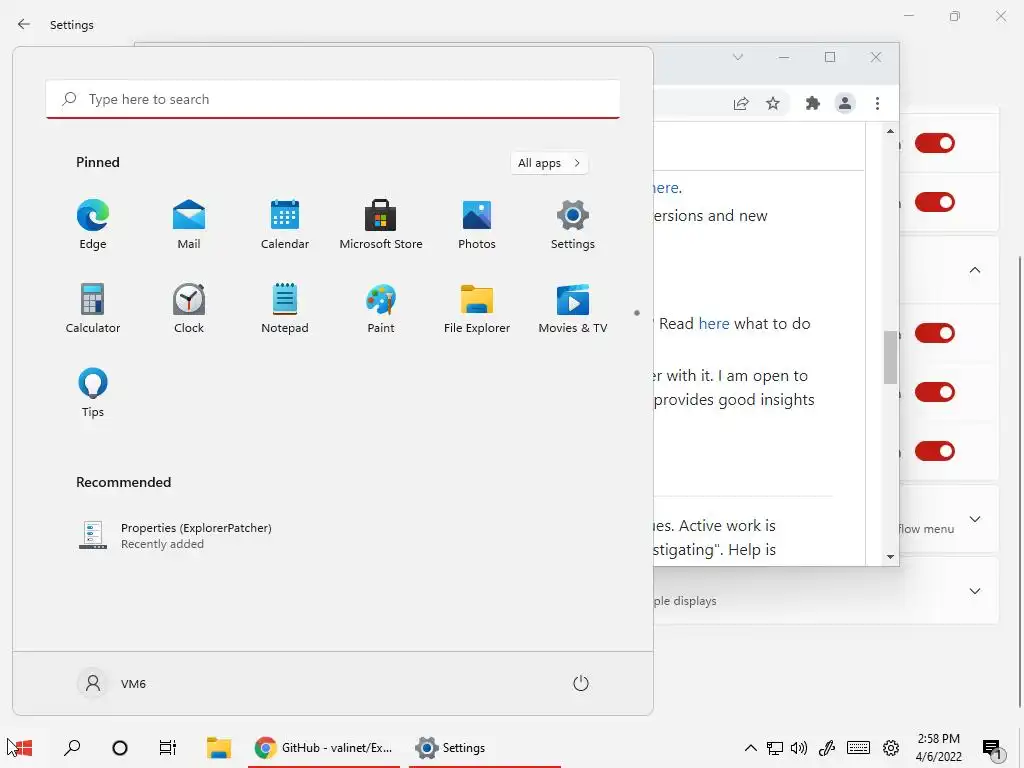The image size is (1024, 768).
Task: Toggle the second Settings switch
Action: 935,202
